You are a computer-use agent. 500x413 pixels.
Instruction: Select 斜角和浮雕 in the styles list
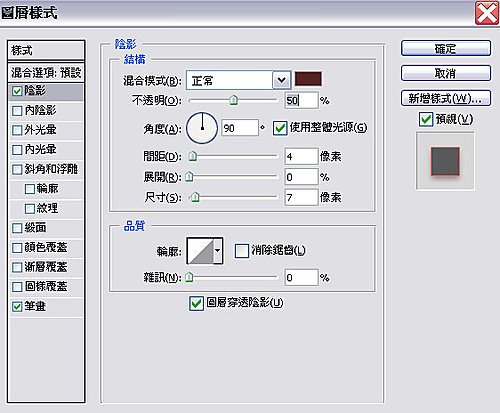tap(46, 169)
